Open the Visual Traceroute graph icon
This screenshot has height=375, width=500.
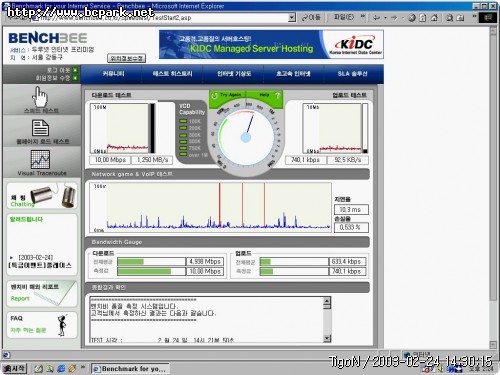click(40, 159)
